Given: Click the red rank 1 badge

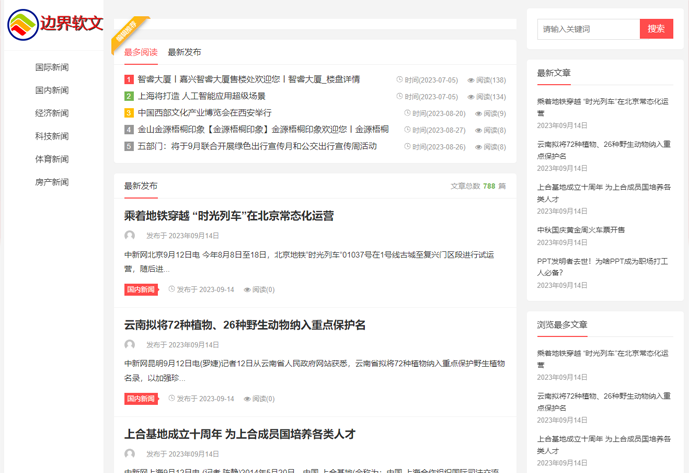Looking at the screenshot, I should coord(129,80).
